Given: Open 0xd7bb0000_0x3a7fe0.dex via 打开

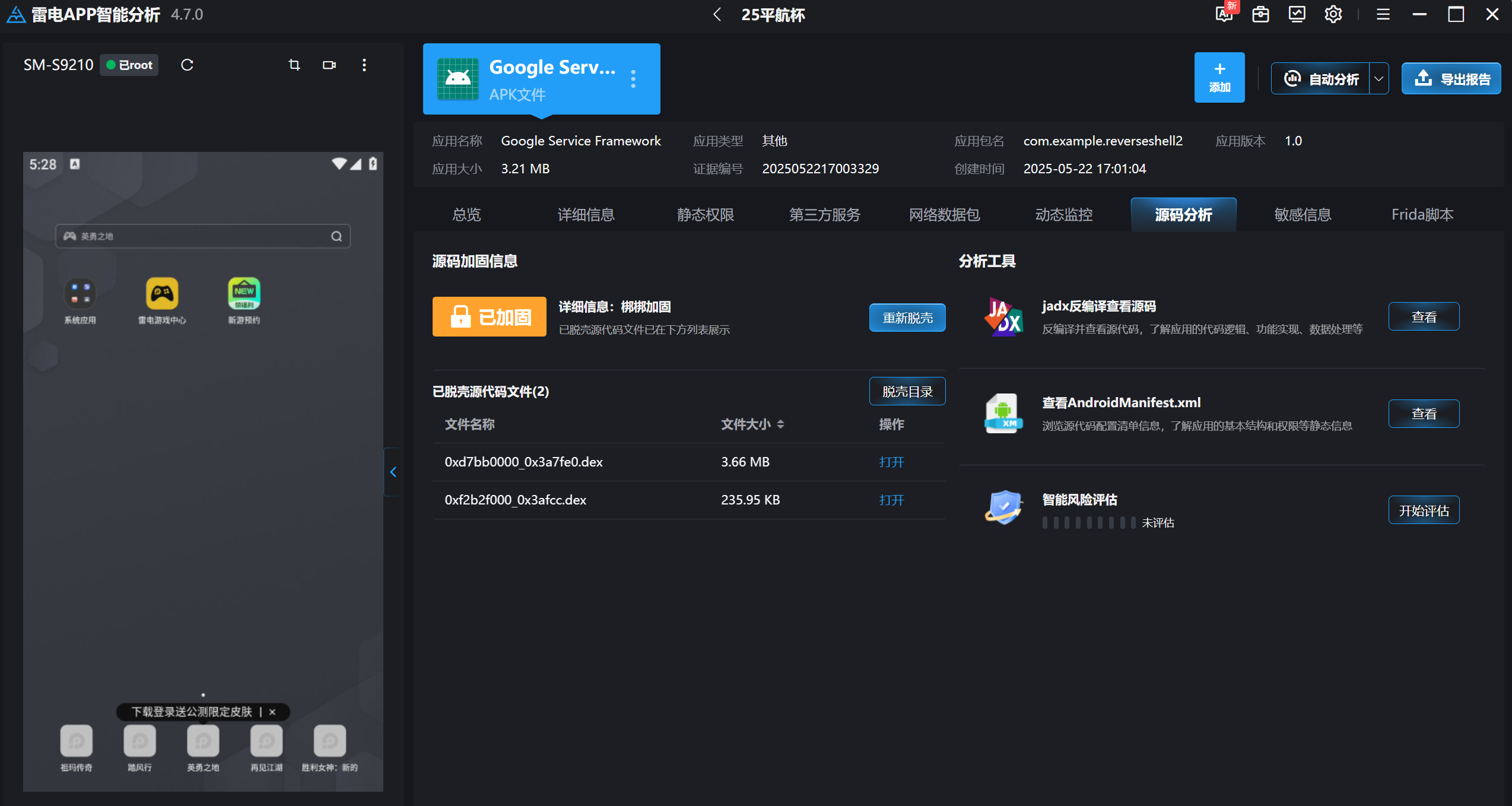Looking at the screenshot, I should coord(891,462).
